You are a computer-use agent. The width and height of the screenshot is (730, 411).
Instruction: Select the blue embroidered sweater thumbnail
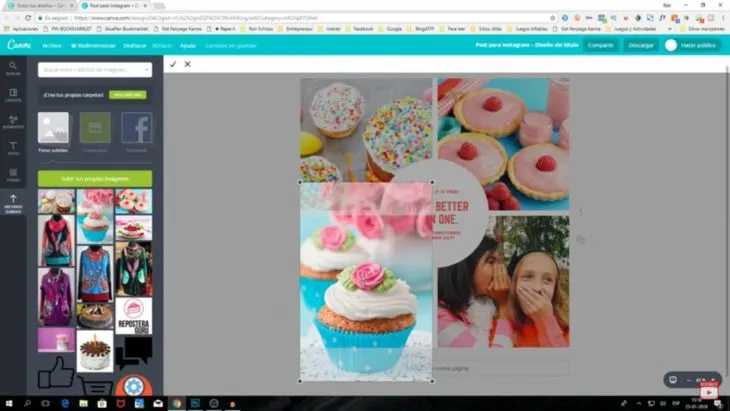95,273
